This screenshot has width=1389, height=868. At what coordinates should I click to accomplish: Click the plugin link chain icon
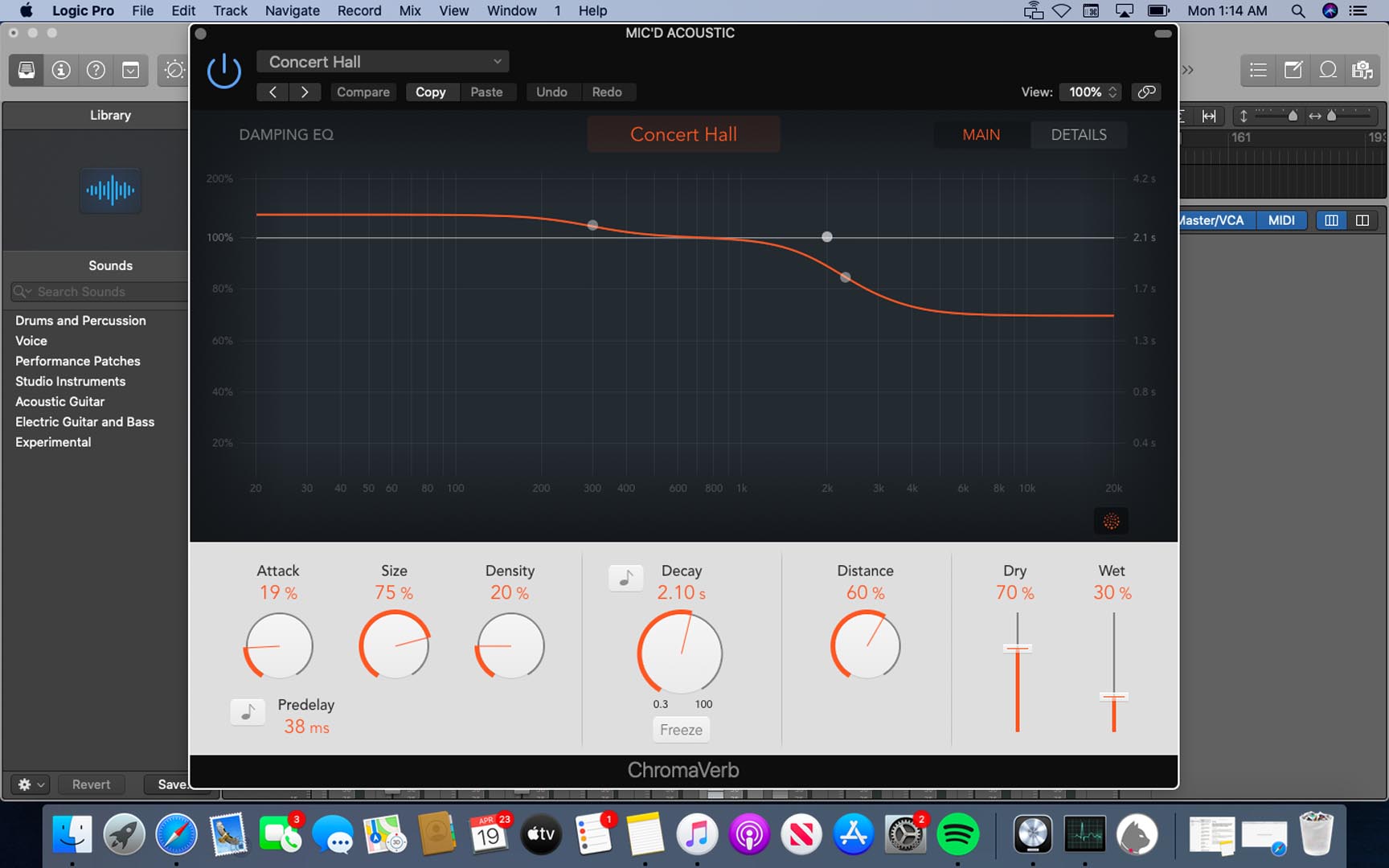1146,92
